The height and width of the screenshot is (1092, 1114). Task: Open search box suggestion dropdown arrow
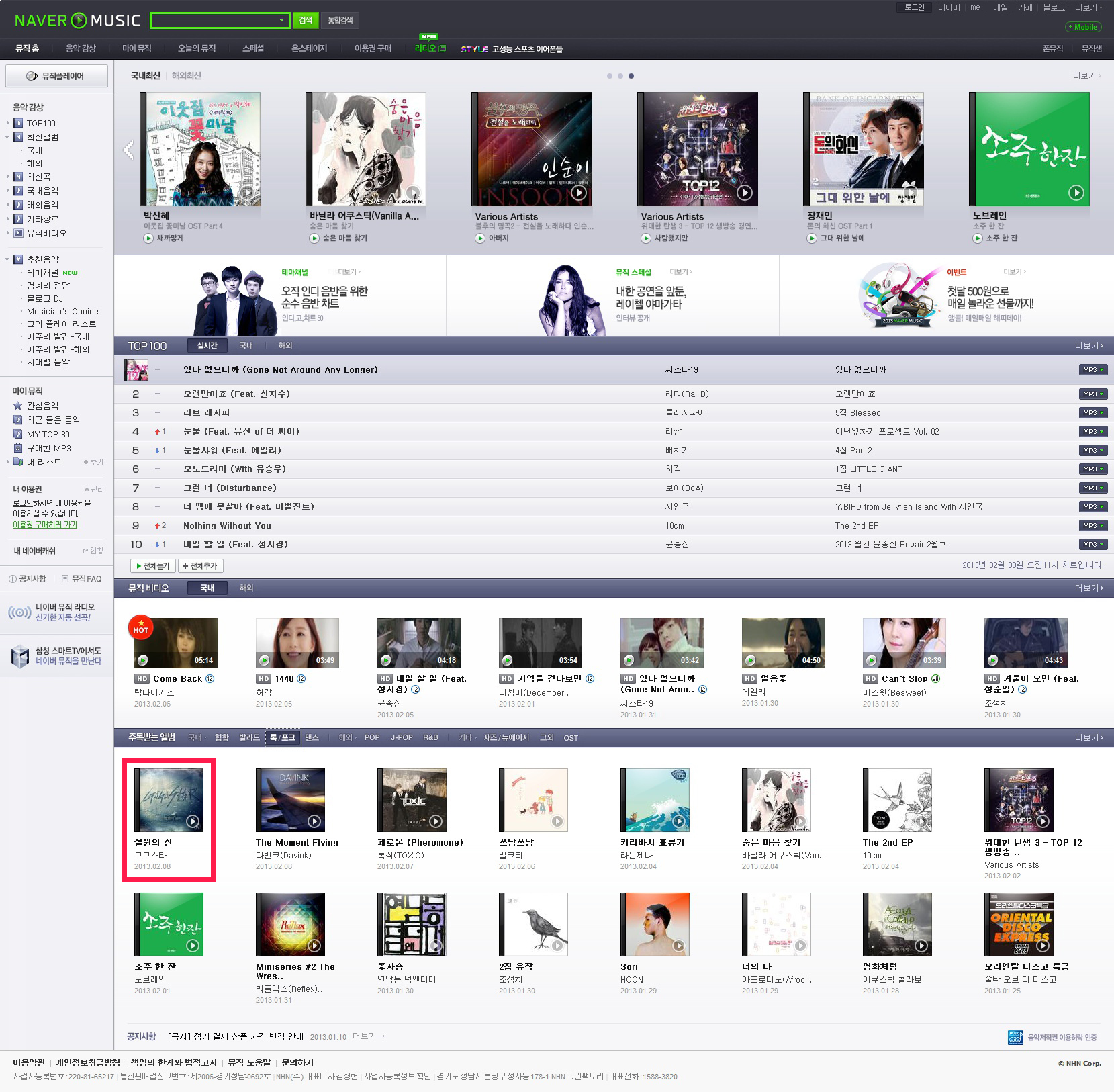click(x=281, y=21)
